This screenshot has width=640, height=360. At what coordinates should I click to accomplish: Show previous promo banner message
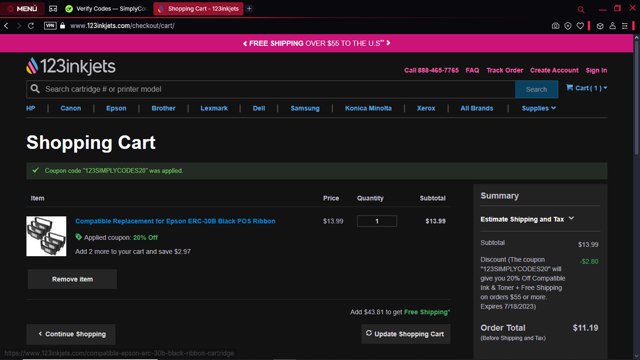point(245,43)
